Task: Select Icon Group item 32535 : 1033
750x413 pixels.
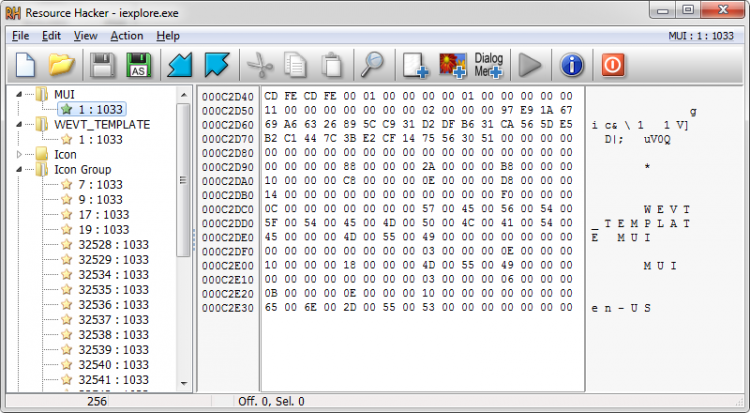Action: (x=113, y=290)
